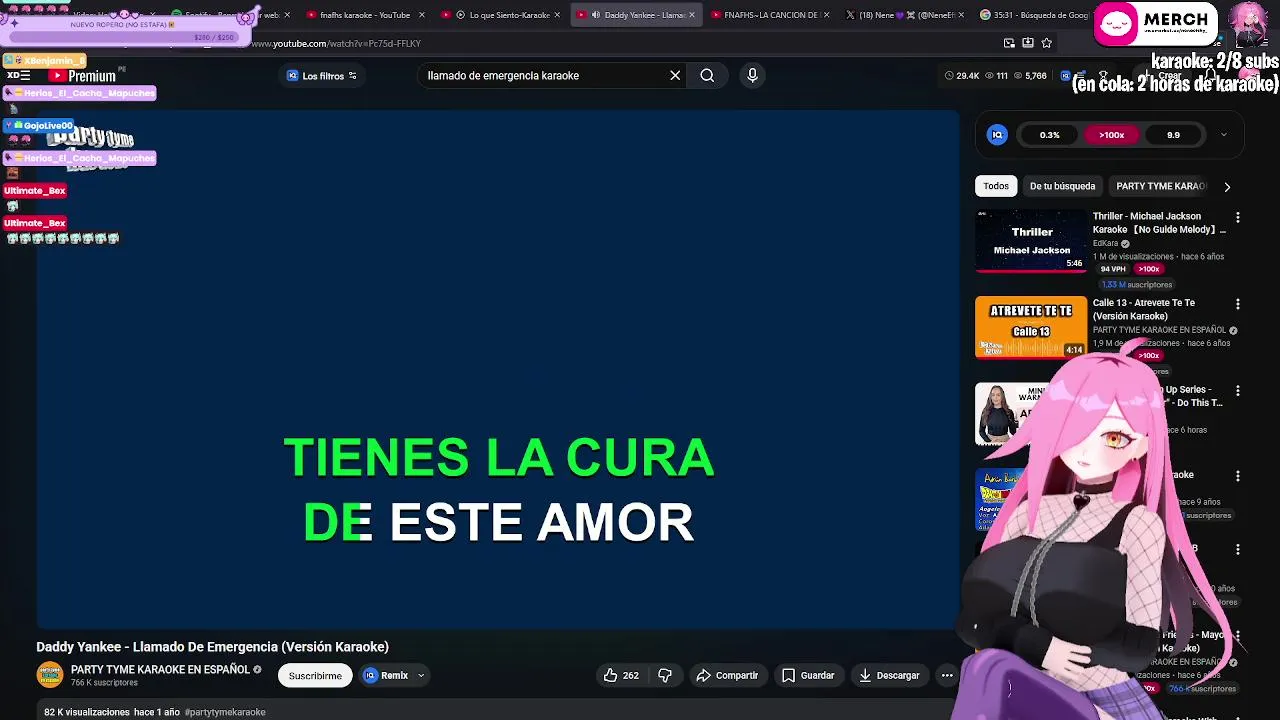Open the 'Thriller - Michael Jackson Karaoke' title

click(1159, 223)
